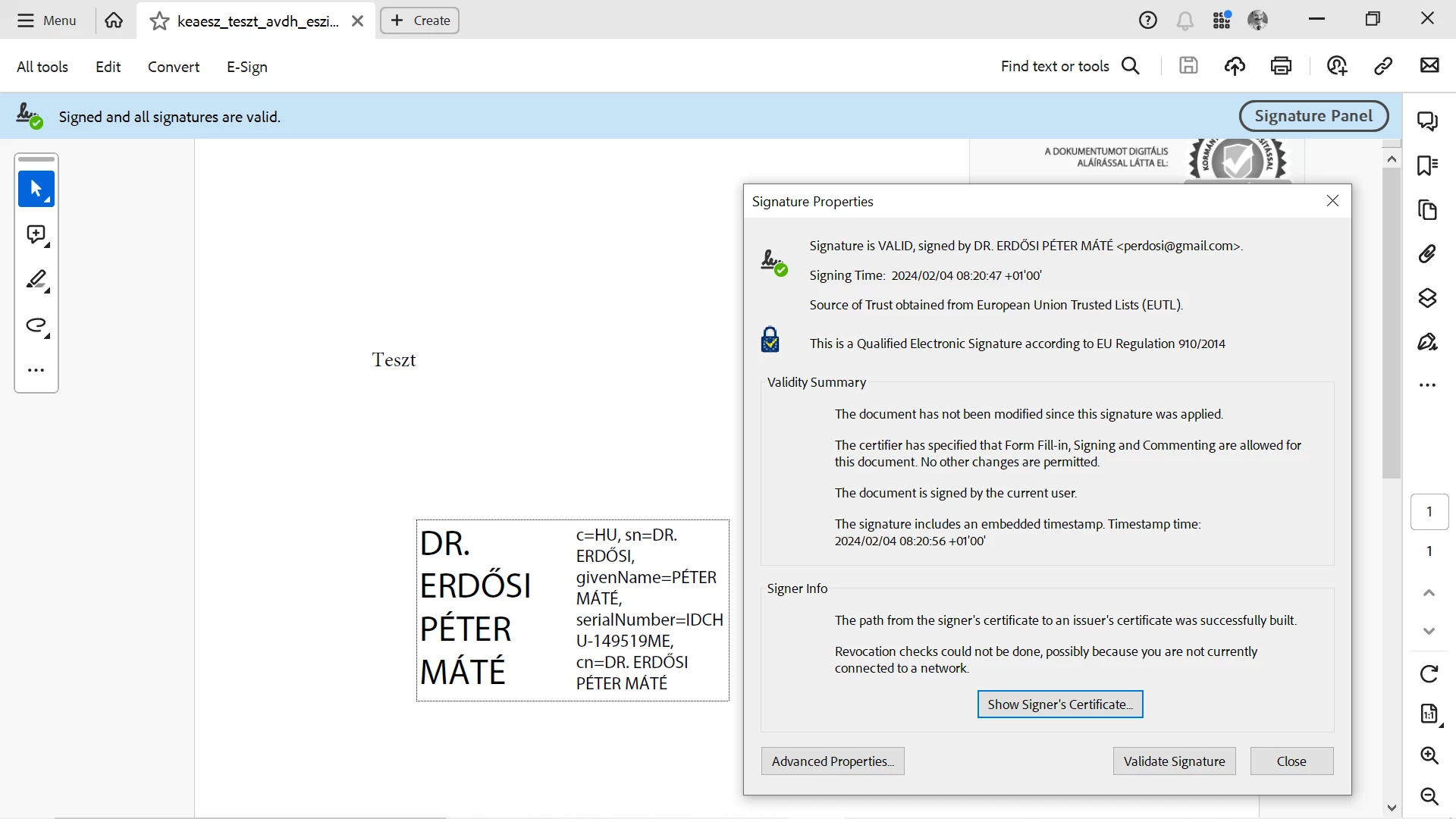Click the zoom in magnifier icon
Viewport: 1456px width, 819px height.
(1429, 755)
